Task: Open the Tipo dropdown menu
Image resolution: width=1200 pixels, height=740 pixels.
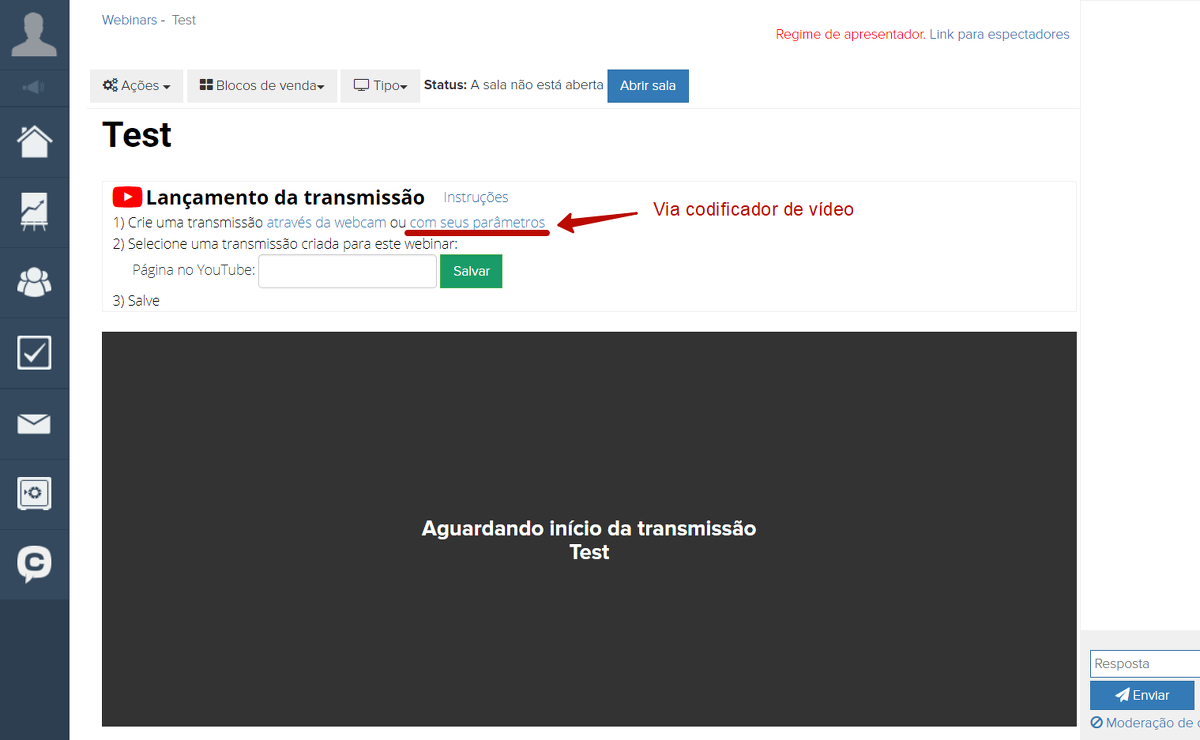Action: [x=380, y=86]
